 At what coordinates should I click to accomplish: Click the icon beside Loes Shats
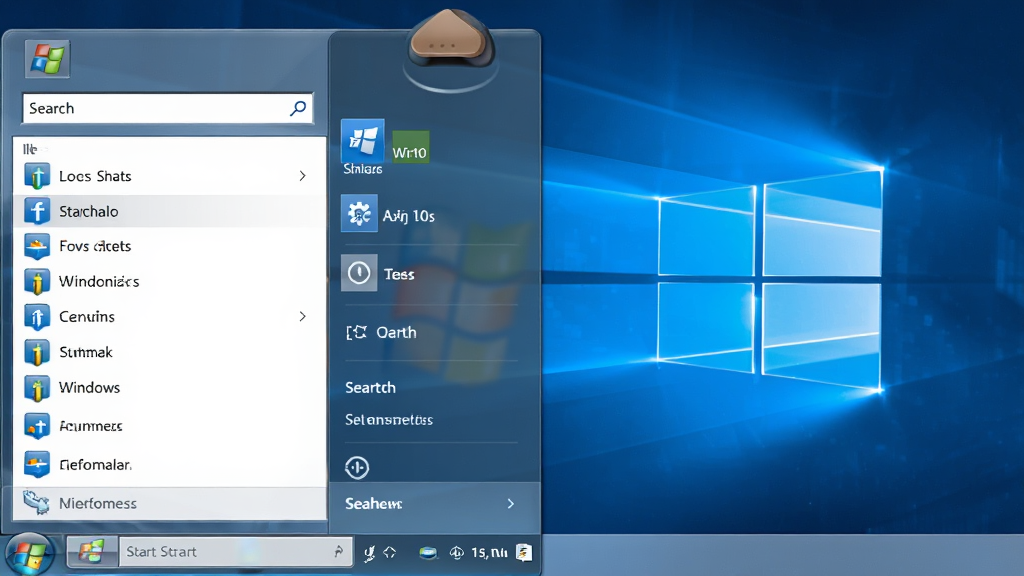[37, 176]
